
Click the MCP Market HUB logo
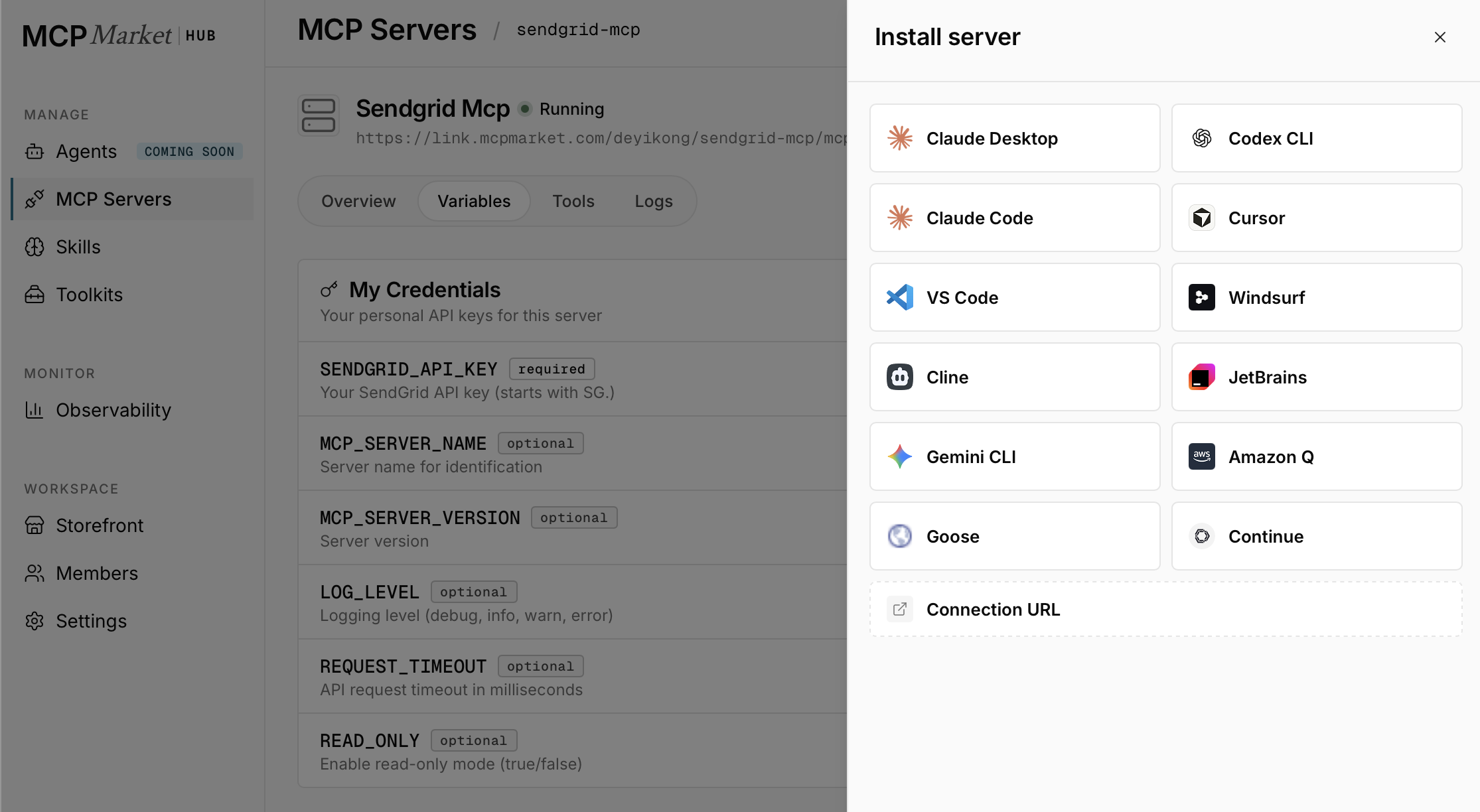point(119,35)
